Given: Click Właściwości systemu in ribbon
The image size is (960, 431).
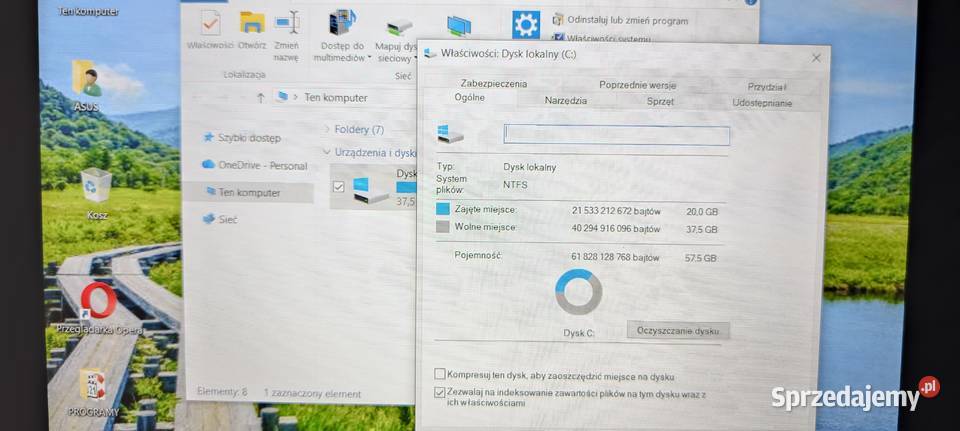Looking at the screenshot, I should tap(609, 39).
